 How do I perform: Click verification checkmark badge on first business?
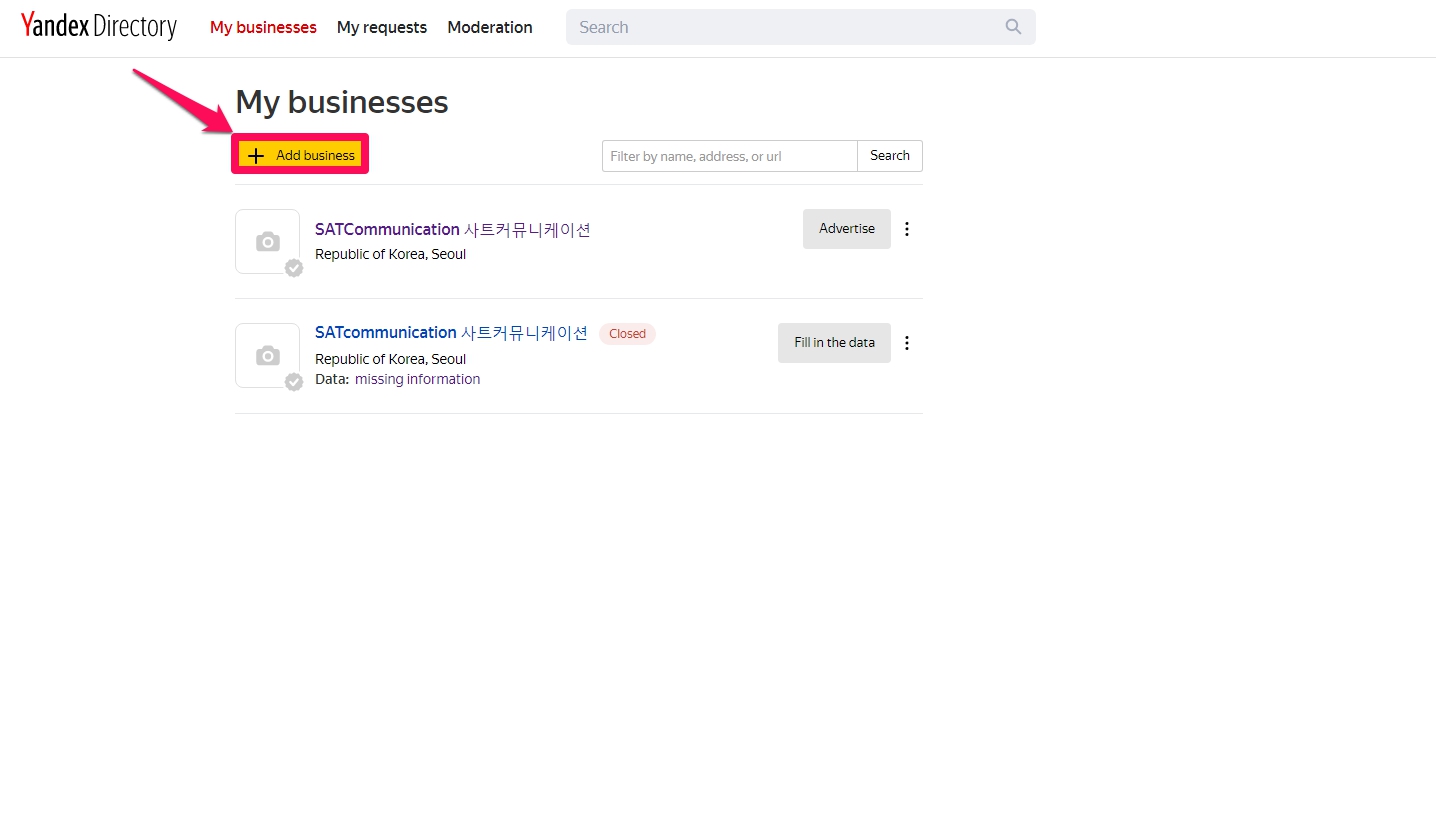coord(294,268)
